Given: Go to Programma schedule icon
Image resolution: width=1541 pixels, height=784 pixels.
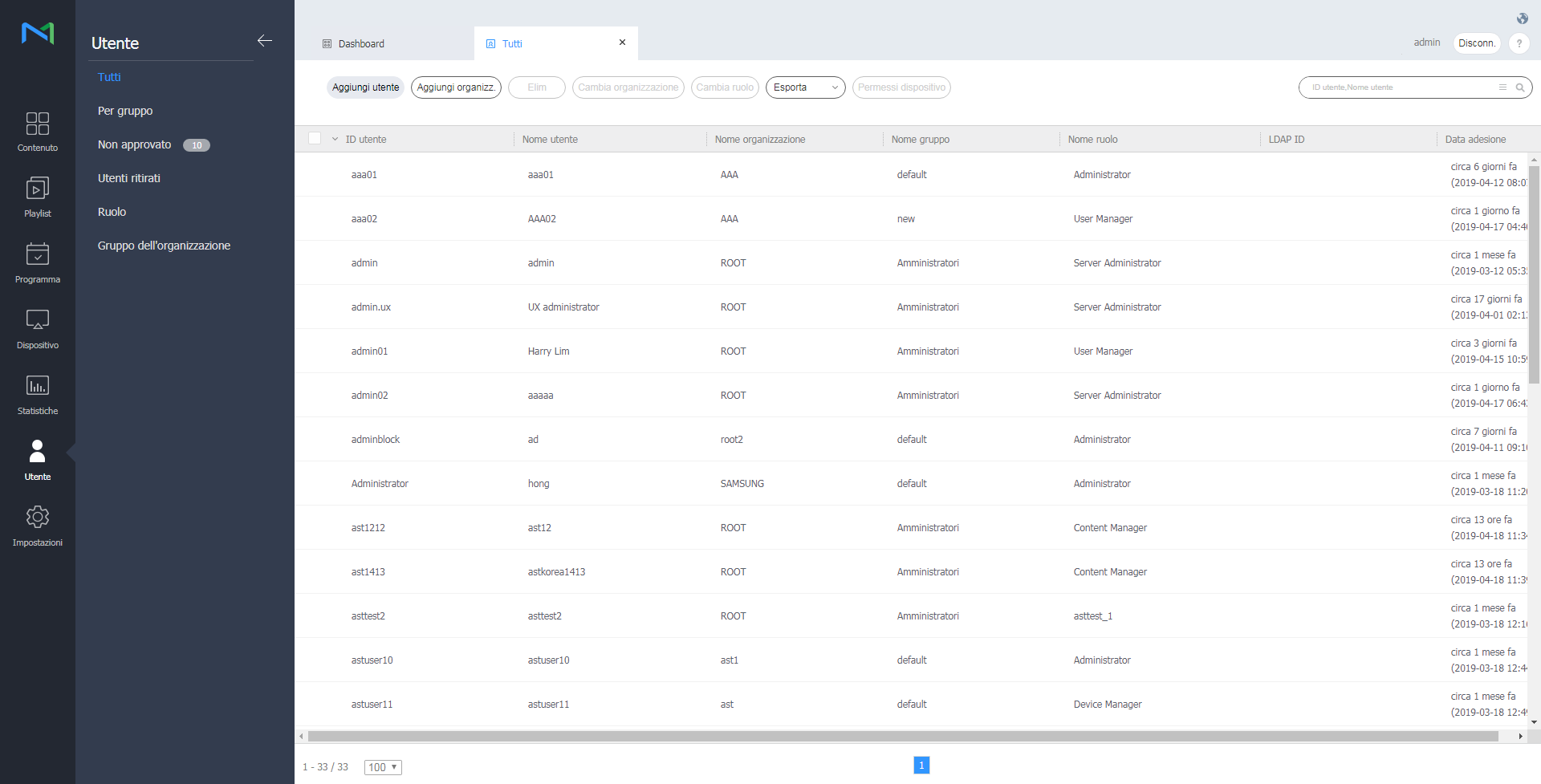Looking at the screenshot, I should tap(37, 255).
